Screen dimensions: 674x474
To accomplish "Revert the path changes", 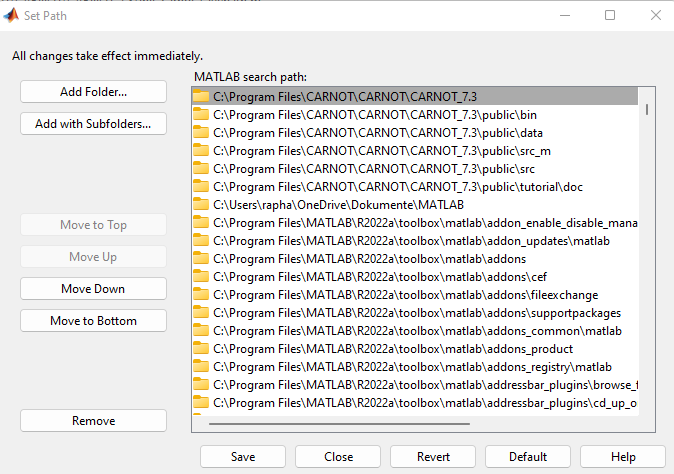I will pyautogui.click(x=432, y=457).
